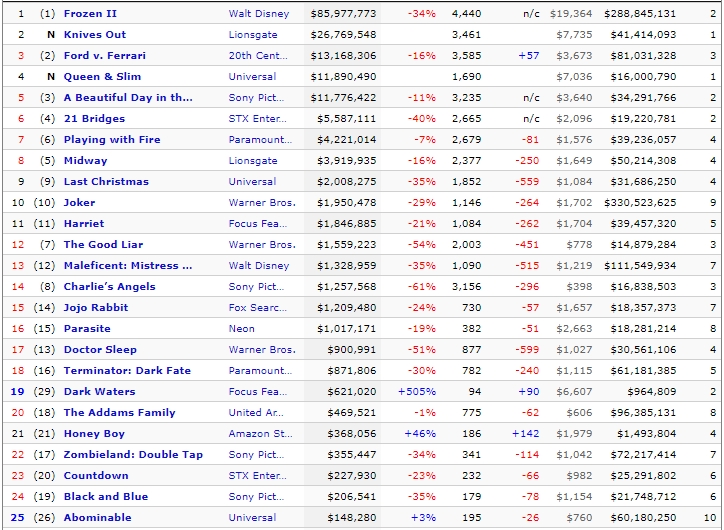Image resolution: width=724 pixels, height=530 pixels.
Task: Open the Knives Out movie link
Action: click(95, 35)
